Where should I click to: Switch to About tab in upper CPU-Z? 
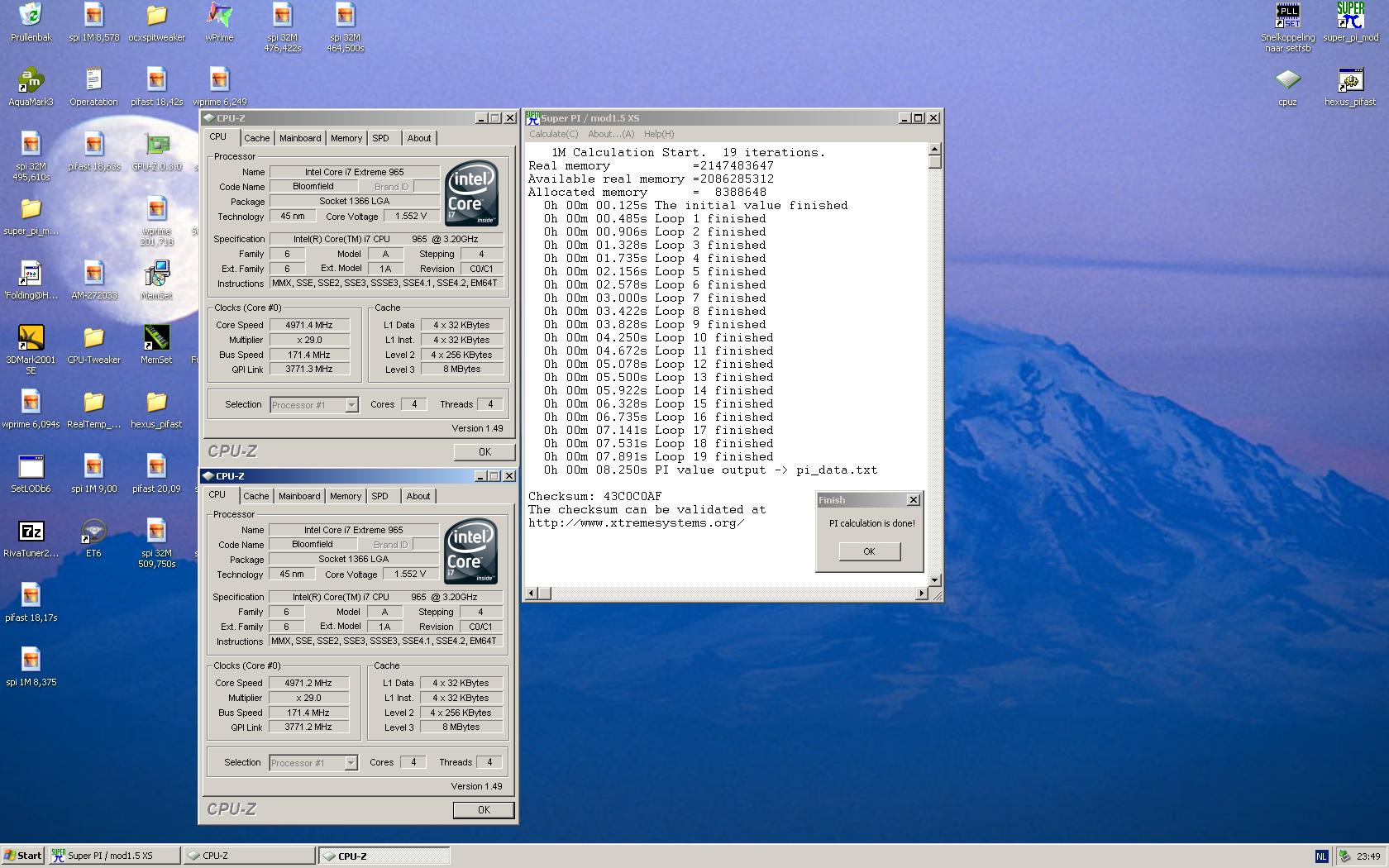(x=419, y=138)
